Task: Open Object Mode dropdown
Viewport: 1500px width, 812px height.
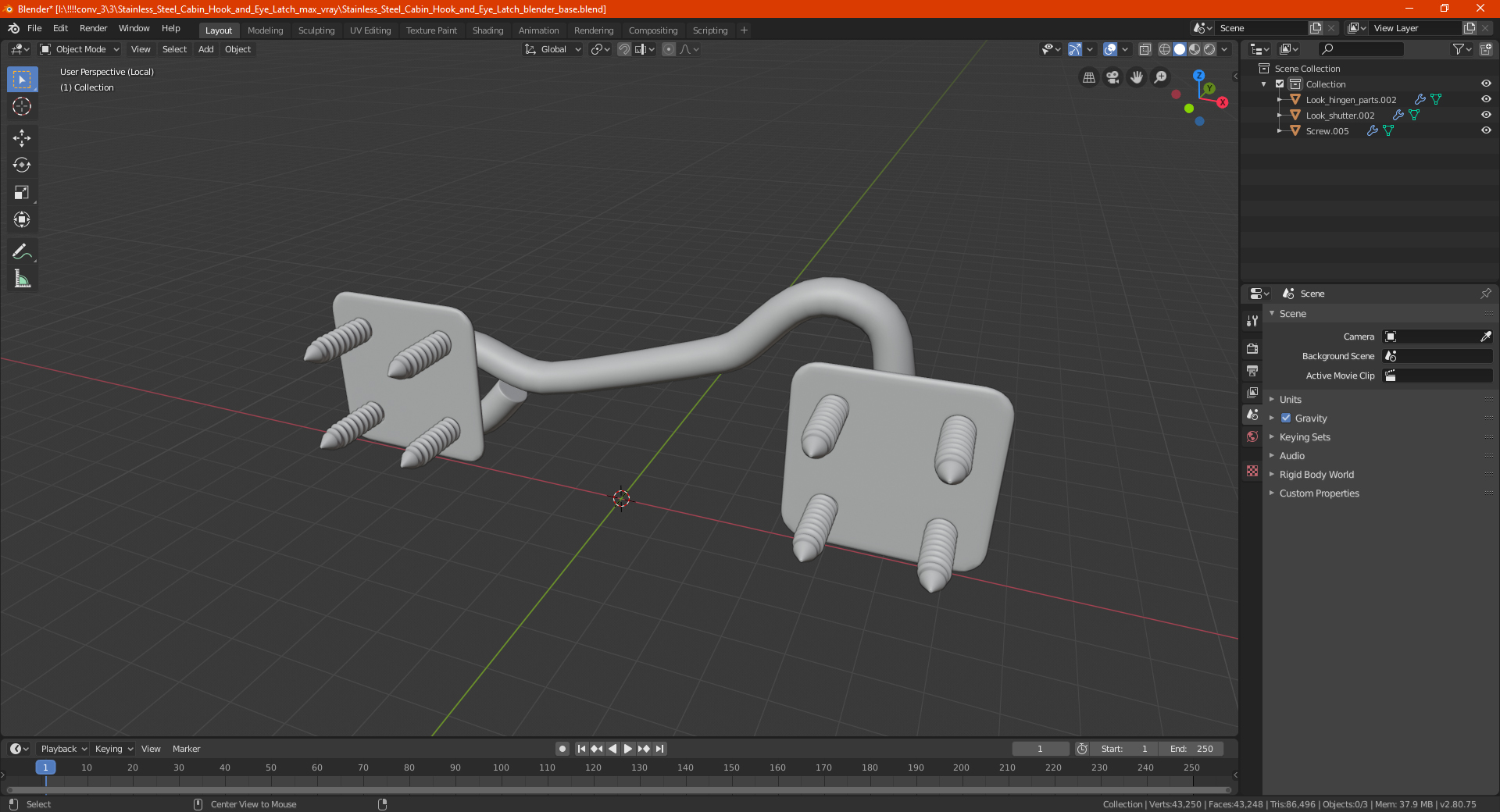Action: pyautogui.click(x=80, y=49)
